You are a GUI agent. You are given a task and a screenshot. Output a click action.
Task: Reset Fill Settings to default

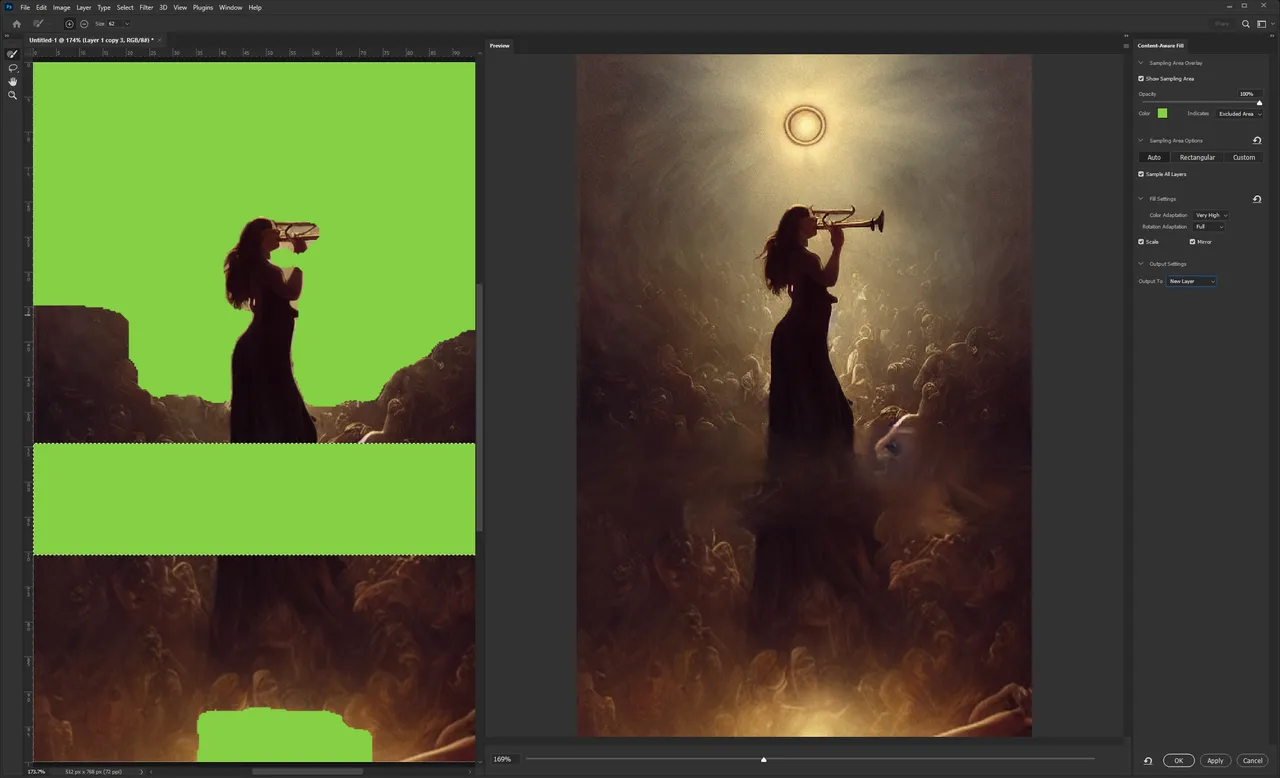click(x=1257, y=199)
